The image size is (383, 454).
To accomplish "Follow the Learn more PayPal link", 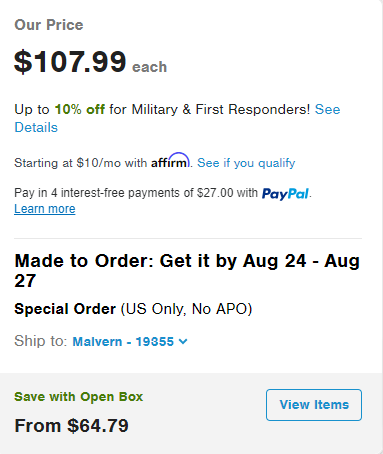I will click(x=45, y=209).
